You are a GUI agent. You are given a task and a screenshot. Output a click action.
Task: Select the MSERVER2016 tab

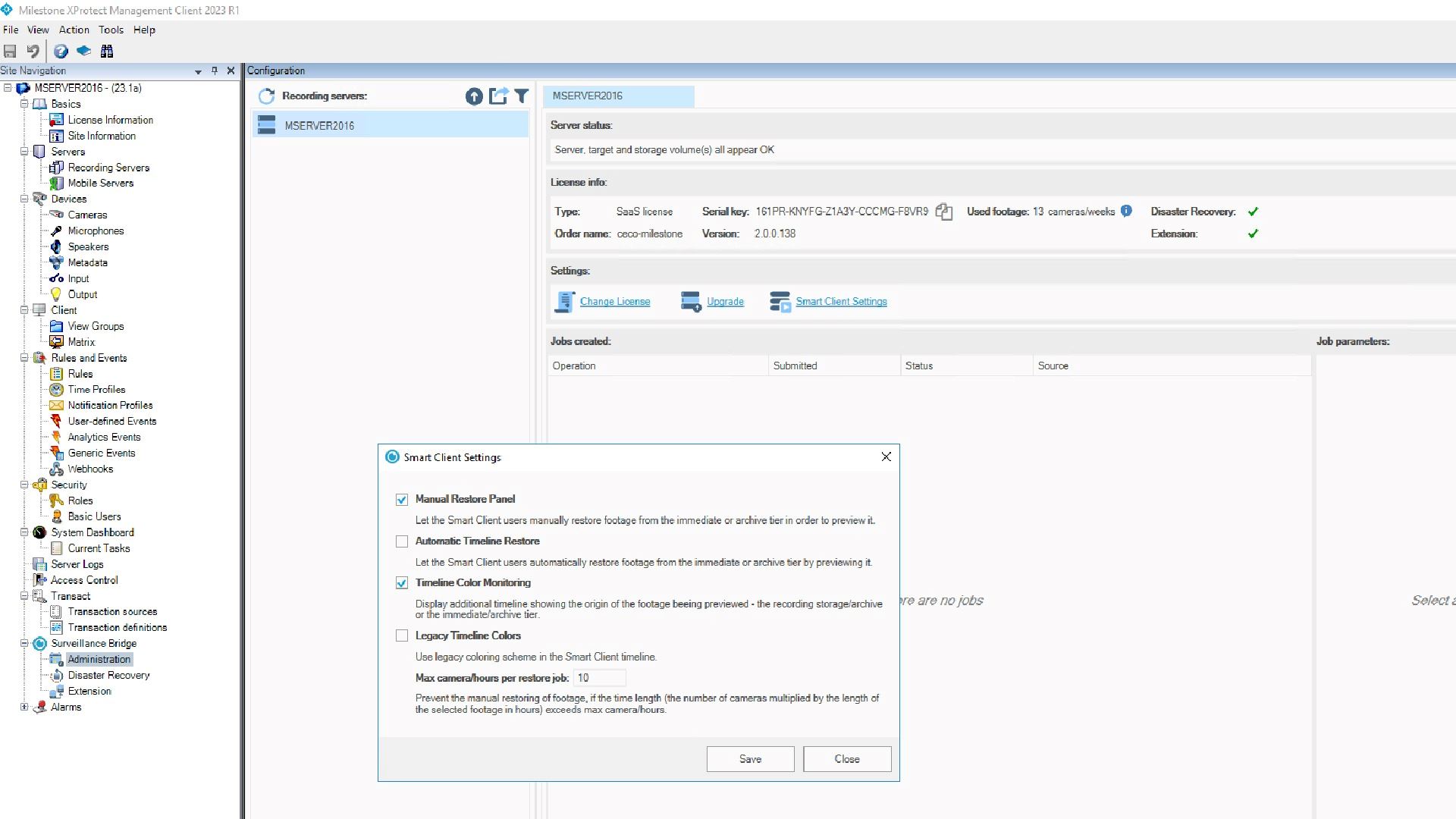(618, 96)
